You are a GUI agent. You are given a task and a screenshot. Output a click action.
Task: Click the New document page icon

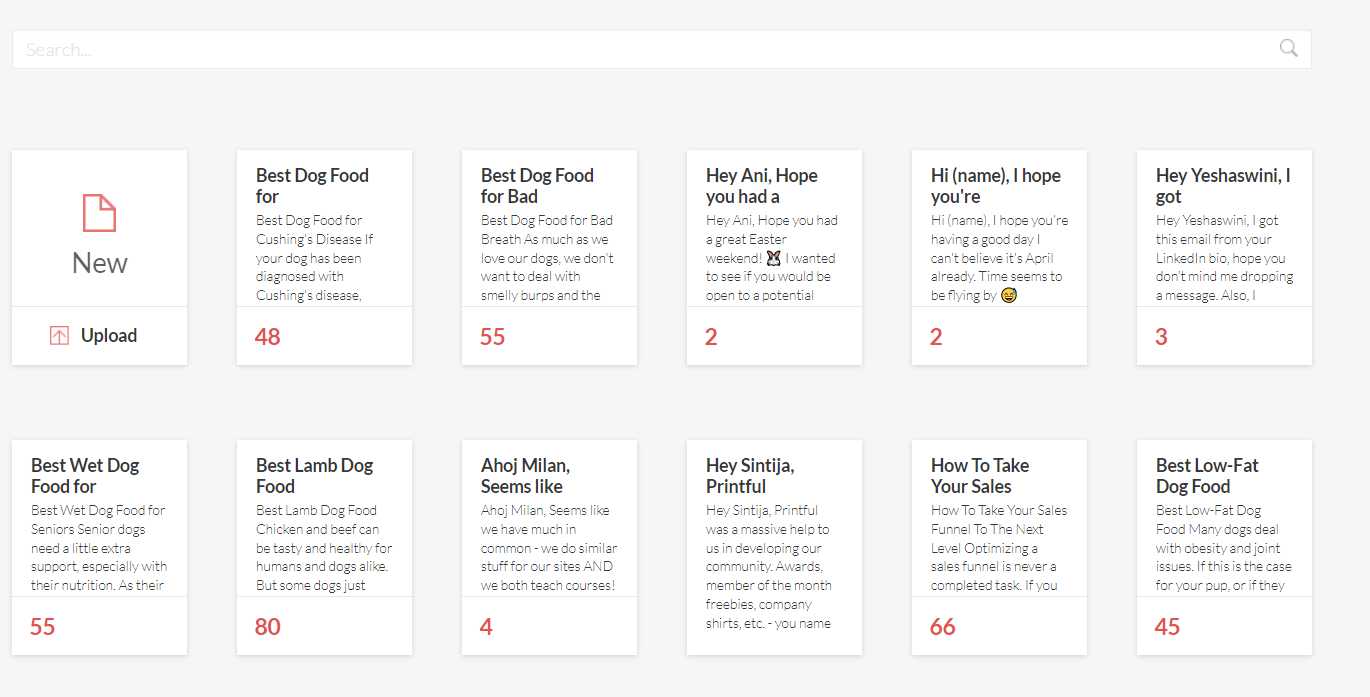[99, 213]
